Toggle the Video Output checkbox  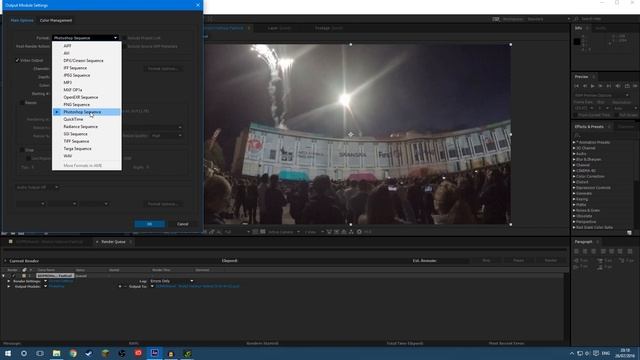pos(17,60)
